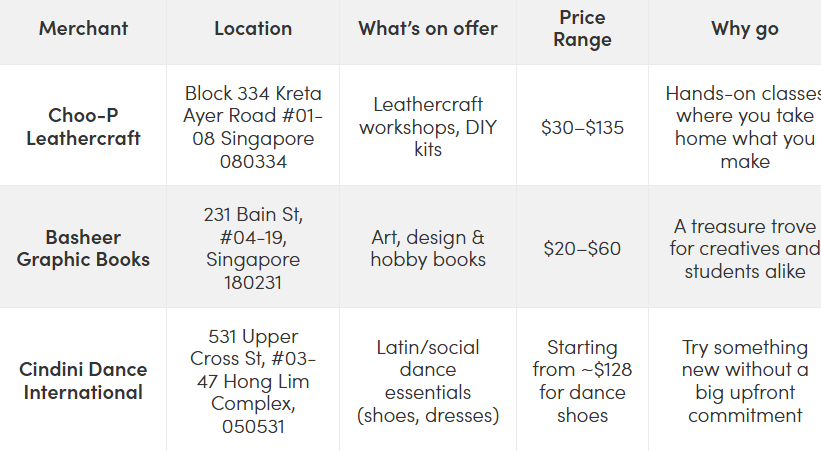Click the Price Range column header

click(x=582, y=28)
